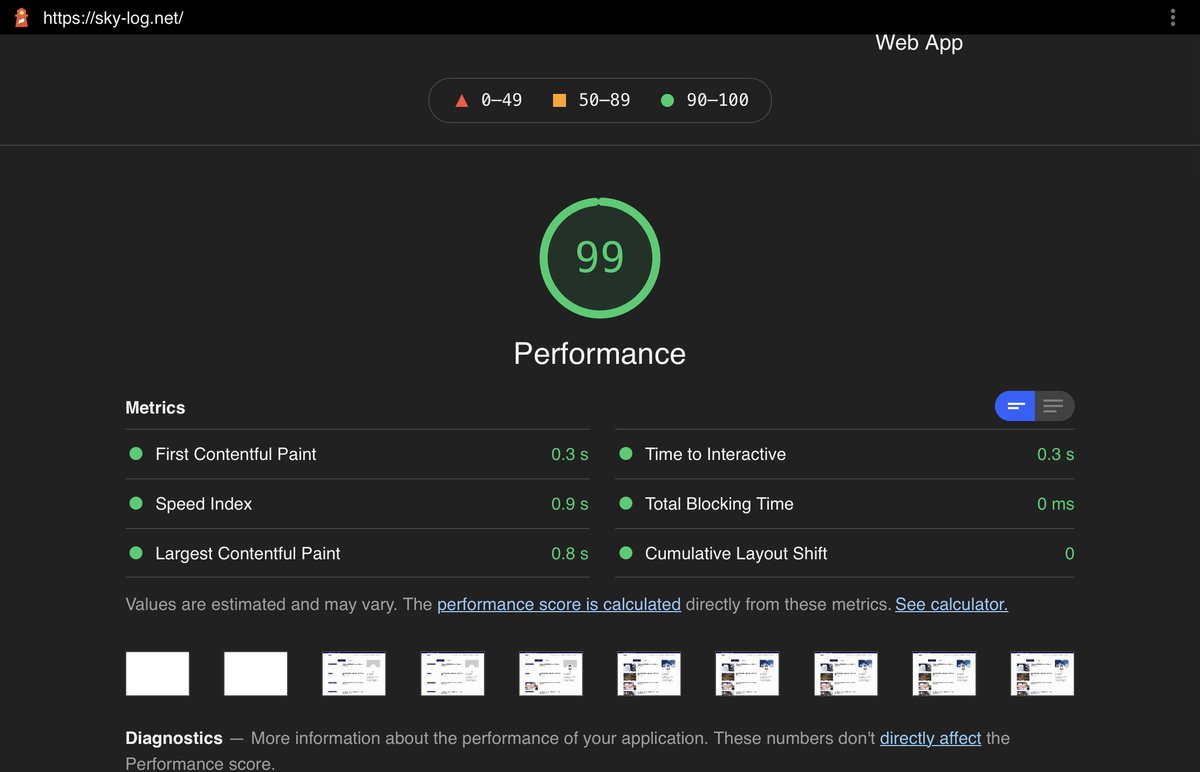The height and width of the screenshot is (772, 1200).
Task: Click green dot beside Cumulative Layout Shift
Action: click(626, 553)
